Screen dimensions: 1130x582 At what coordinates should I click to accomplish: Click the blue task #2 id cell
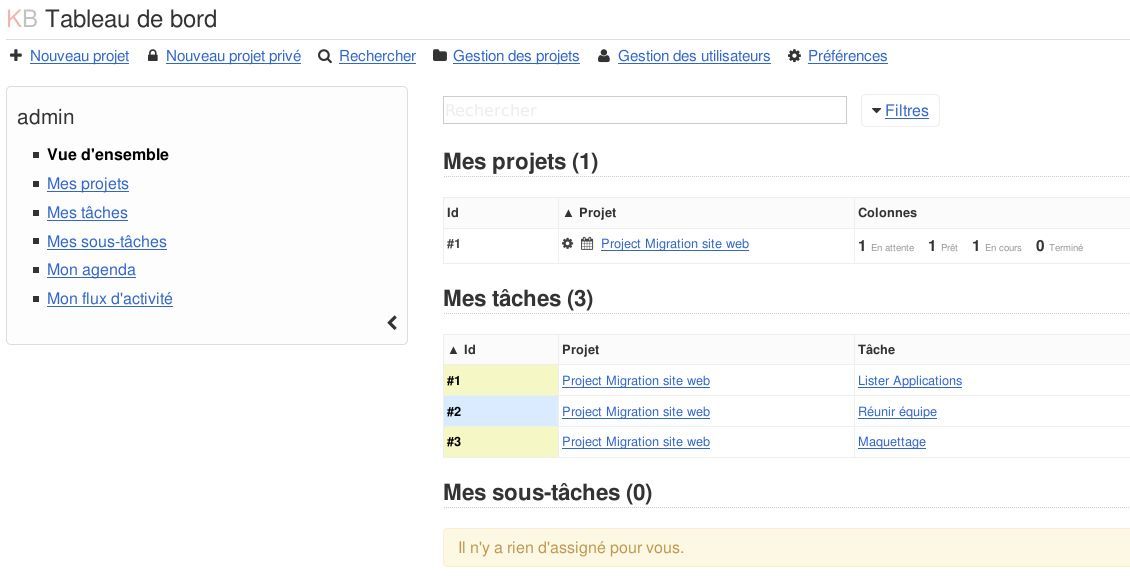(x=500, y=412)
